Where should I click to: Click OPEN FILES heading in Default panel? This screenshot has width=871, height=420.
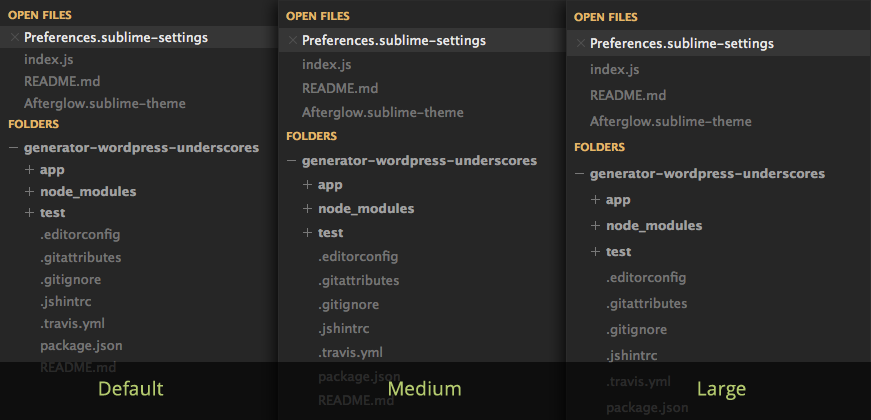coord(39,16)
